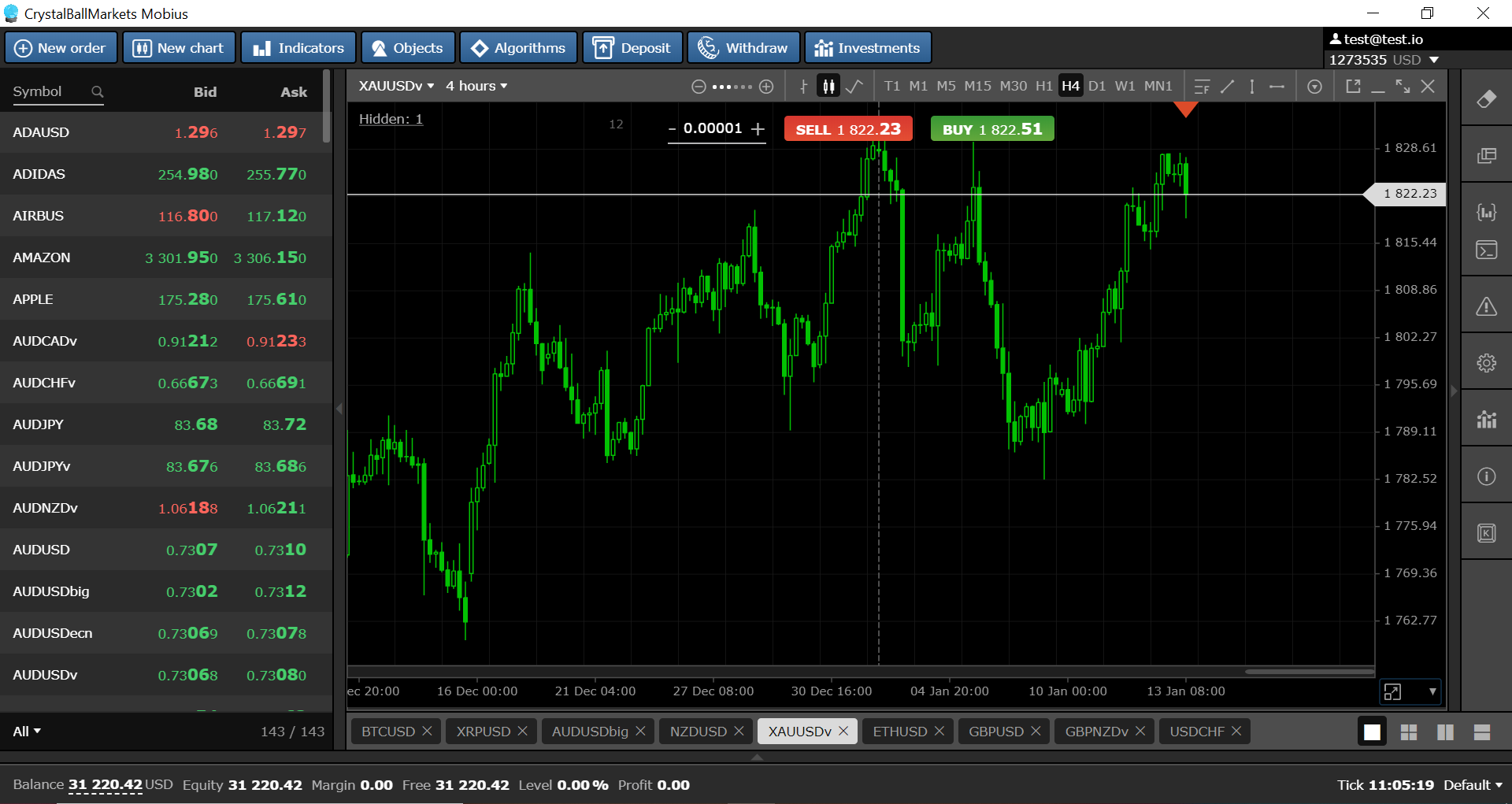
Task: Open the warning alerts triangle icon
Action: (x=1486, y=306)
